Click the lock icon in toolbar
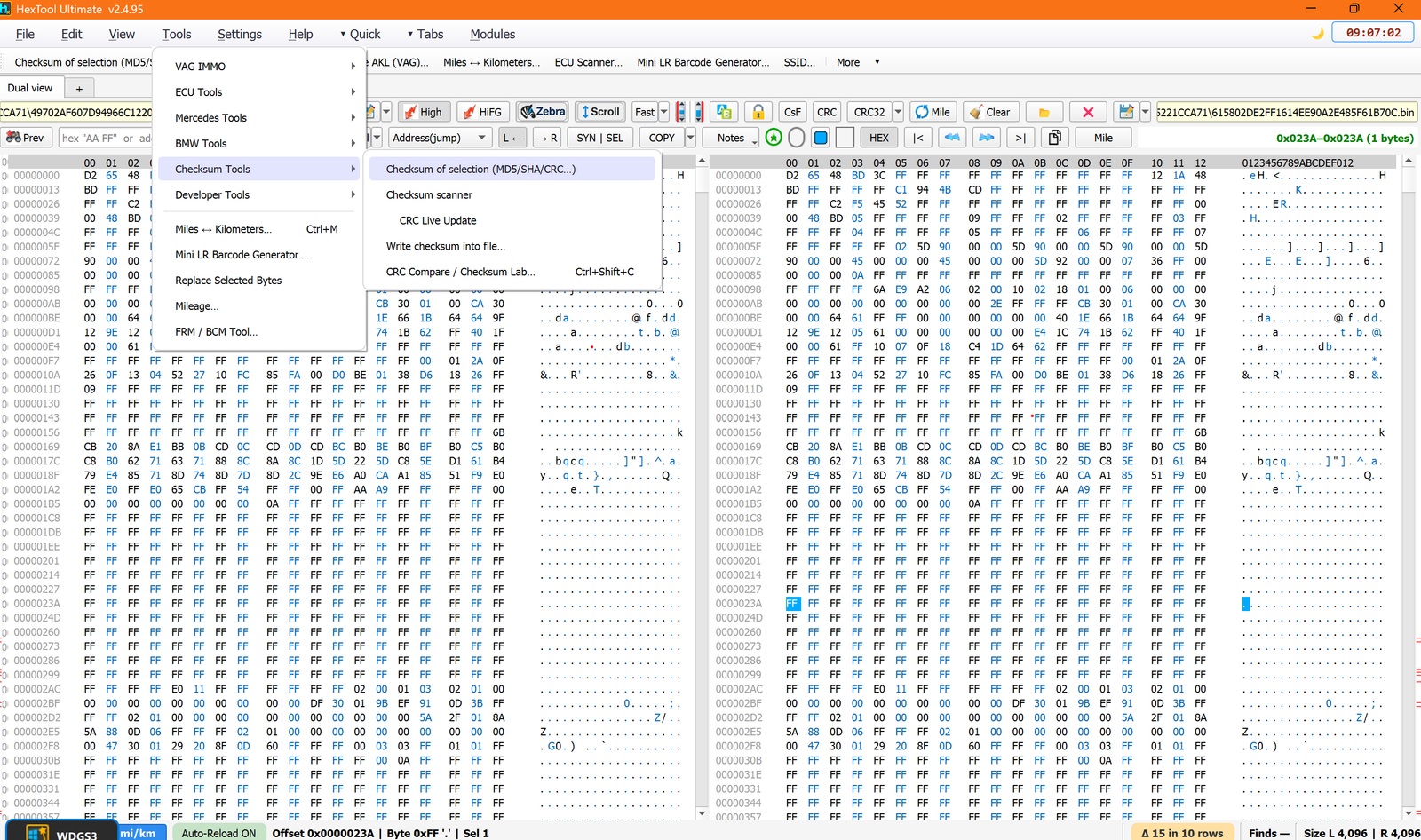The width and height of the screenshot is (1421, 840). [x=758, y=112]
